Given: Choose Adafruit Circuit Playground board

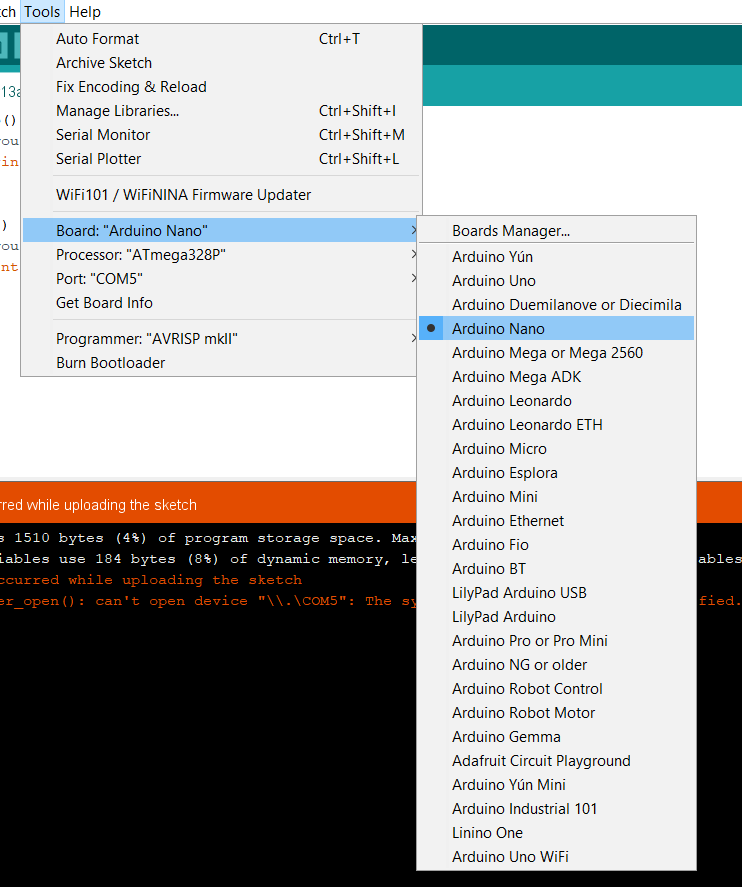Looking at the screenshot, I should click(x=556, y=761).
